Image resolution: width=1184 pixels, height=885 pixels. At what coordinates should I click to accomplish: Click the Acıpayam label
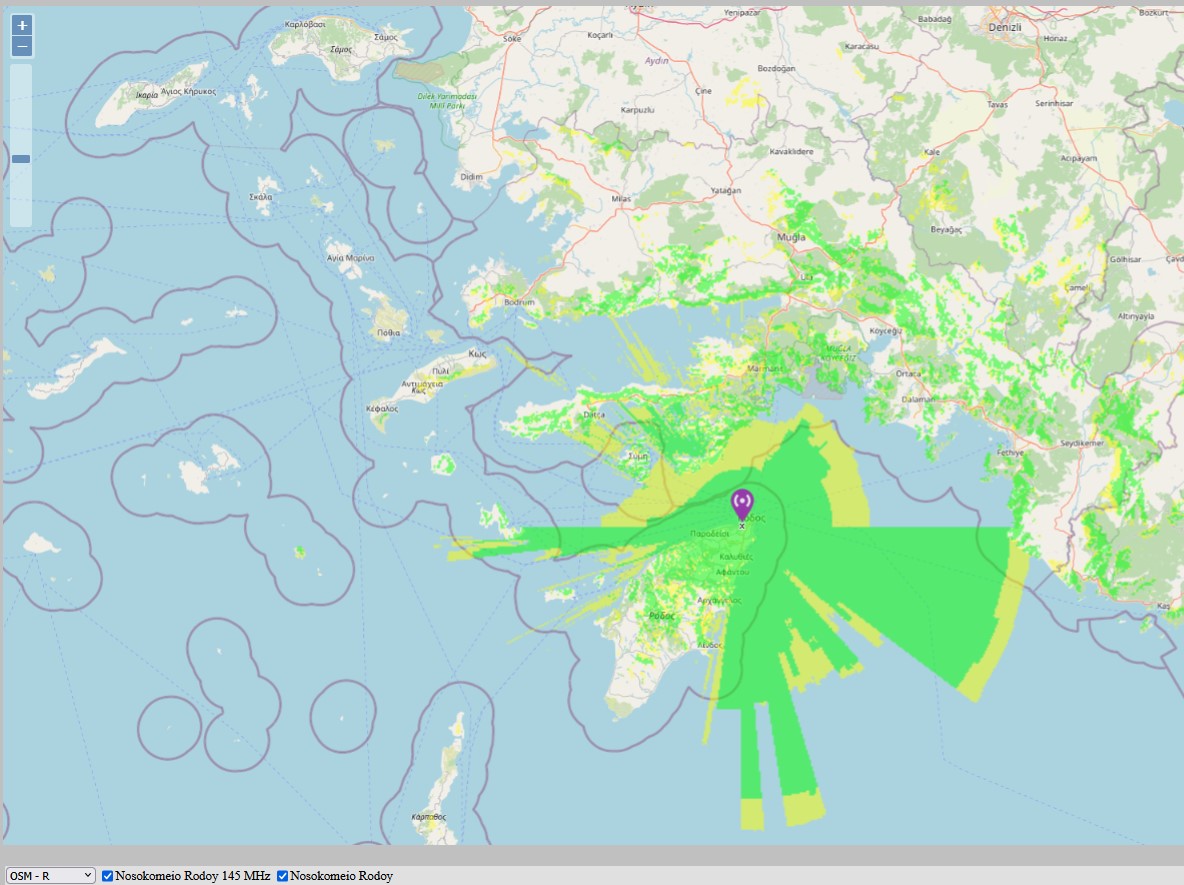[1078, 159]
